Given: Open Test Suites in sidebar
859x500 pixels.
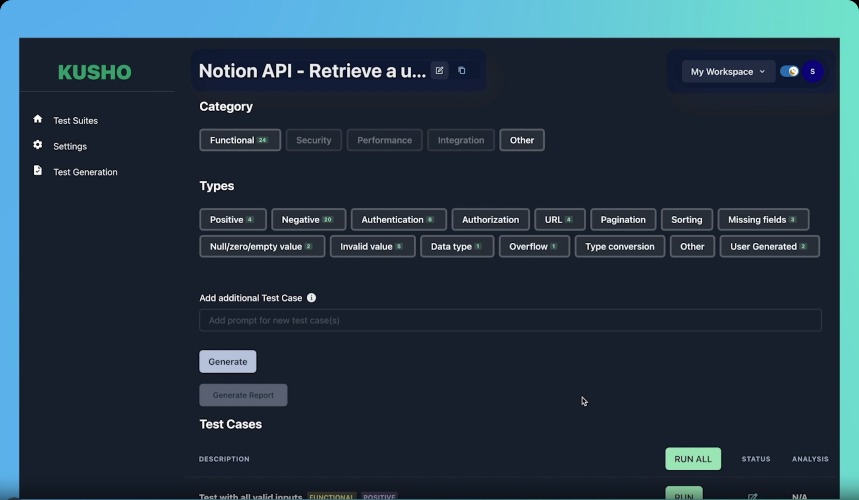Looking at the screenshot, I should (x=76, y=120).
